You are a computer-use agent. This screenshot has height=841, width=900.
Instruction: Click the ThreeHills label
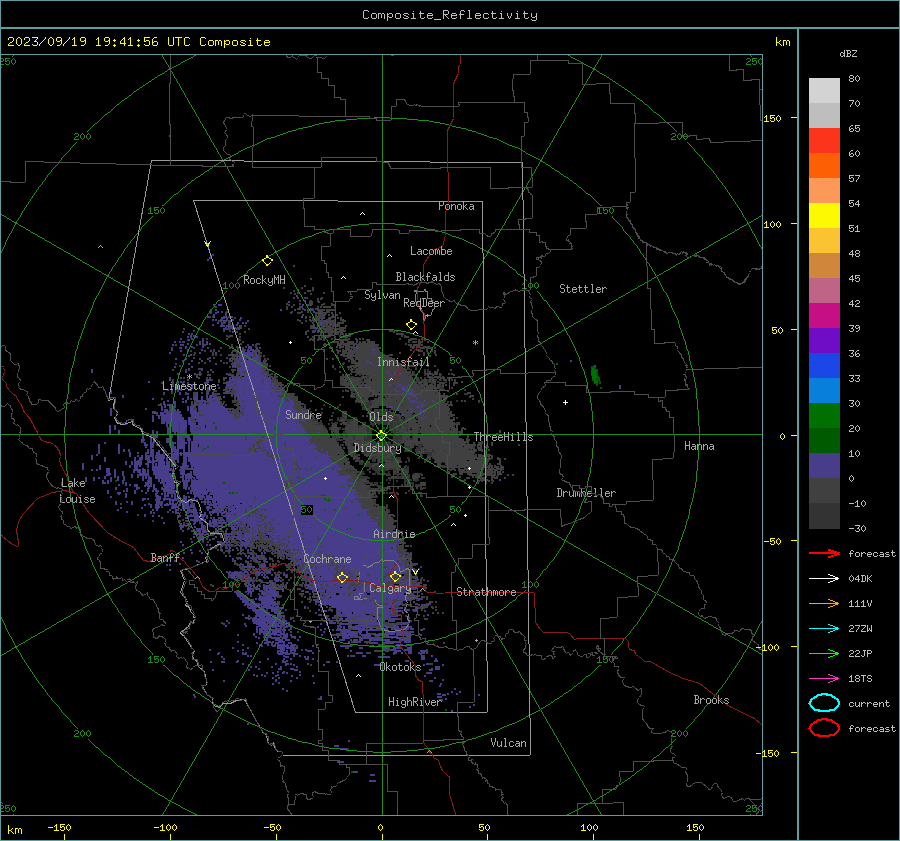click(503, 437)
